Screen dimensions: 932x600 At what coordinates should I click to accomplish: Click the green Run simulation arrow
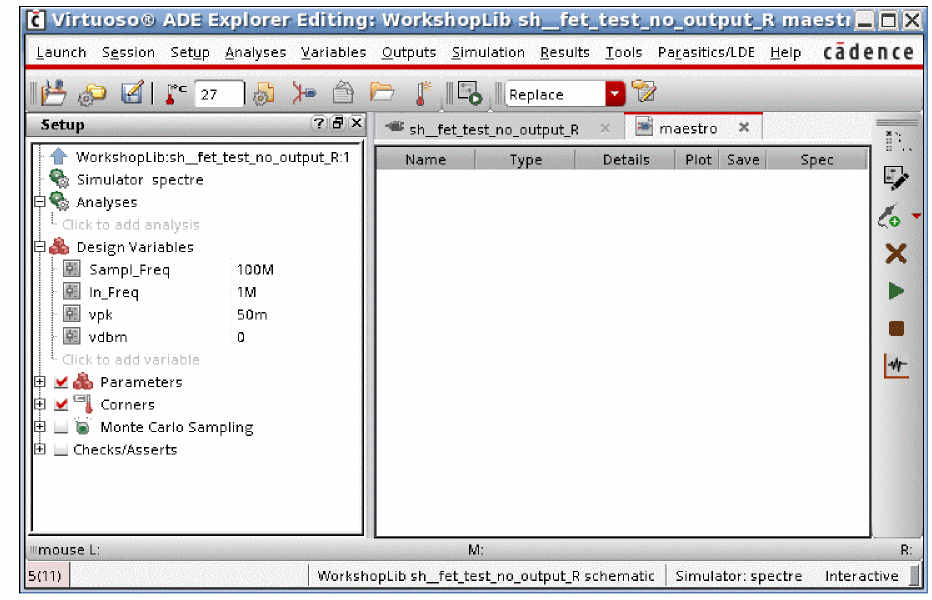[x=896, y=291]
